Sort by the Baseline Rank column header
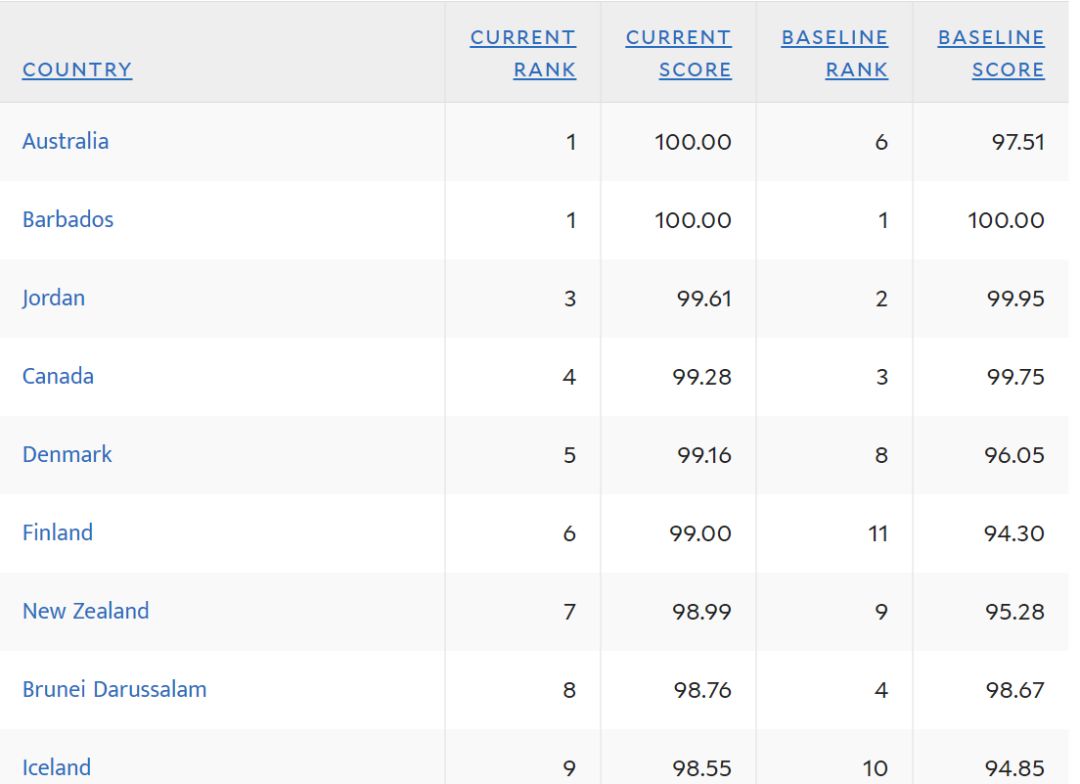Image resolution: width=1080 pixels, height=784 pixels. pos(835,54)
